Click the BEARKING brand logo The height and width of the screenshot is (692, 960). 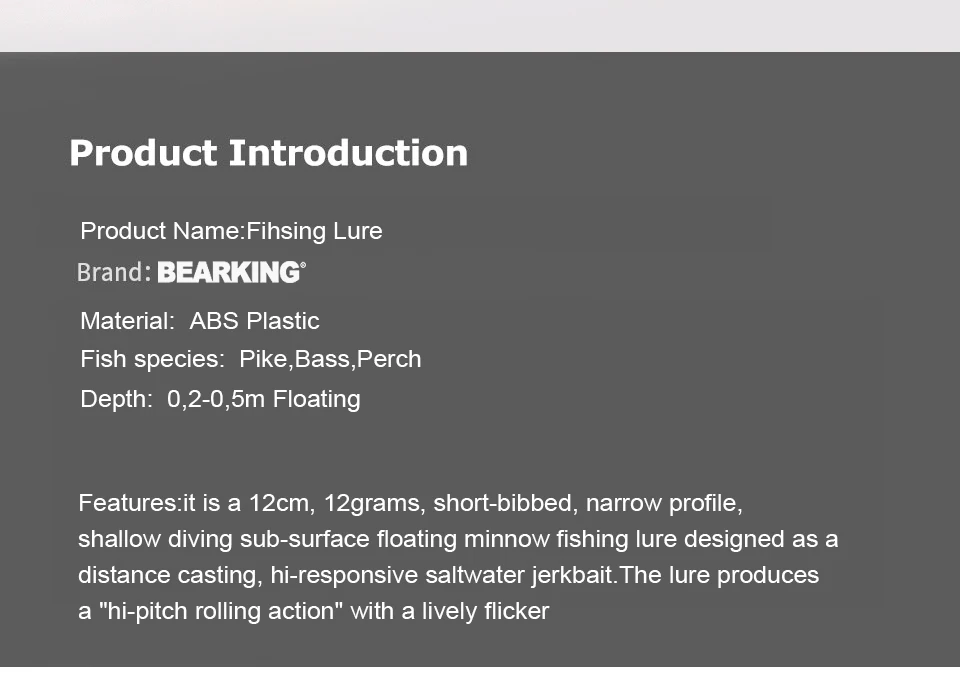coord(228,273)
